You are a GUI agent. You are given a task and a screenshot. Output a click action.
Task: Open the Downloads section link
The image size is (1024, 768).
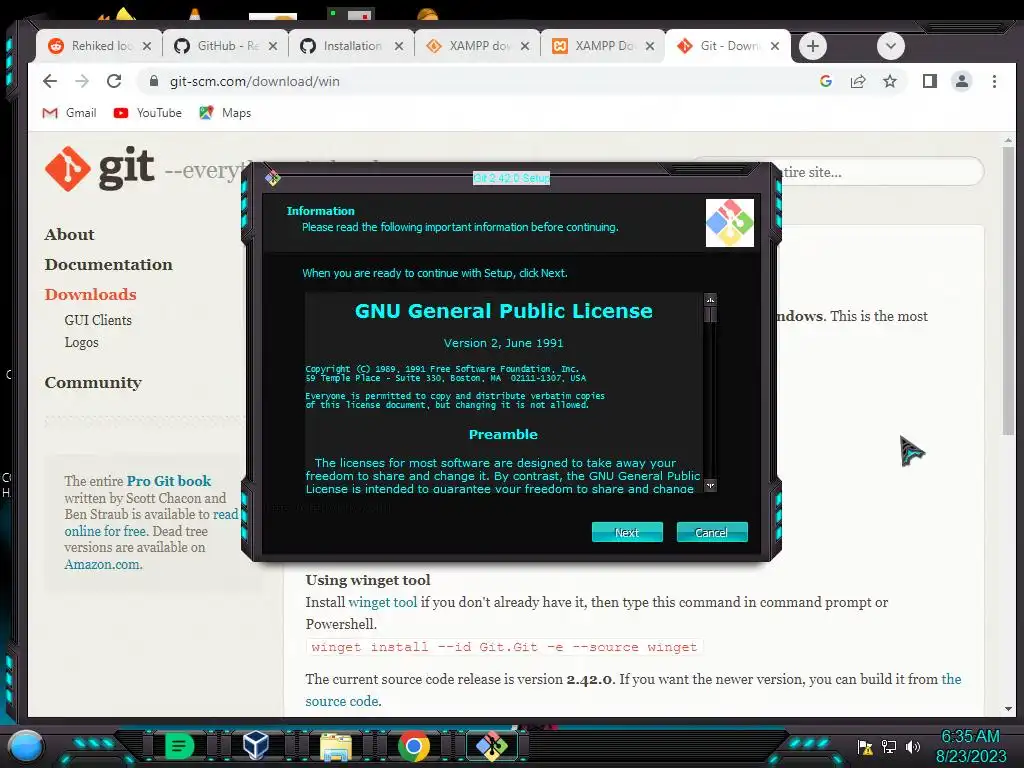[91, 295]
